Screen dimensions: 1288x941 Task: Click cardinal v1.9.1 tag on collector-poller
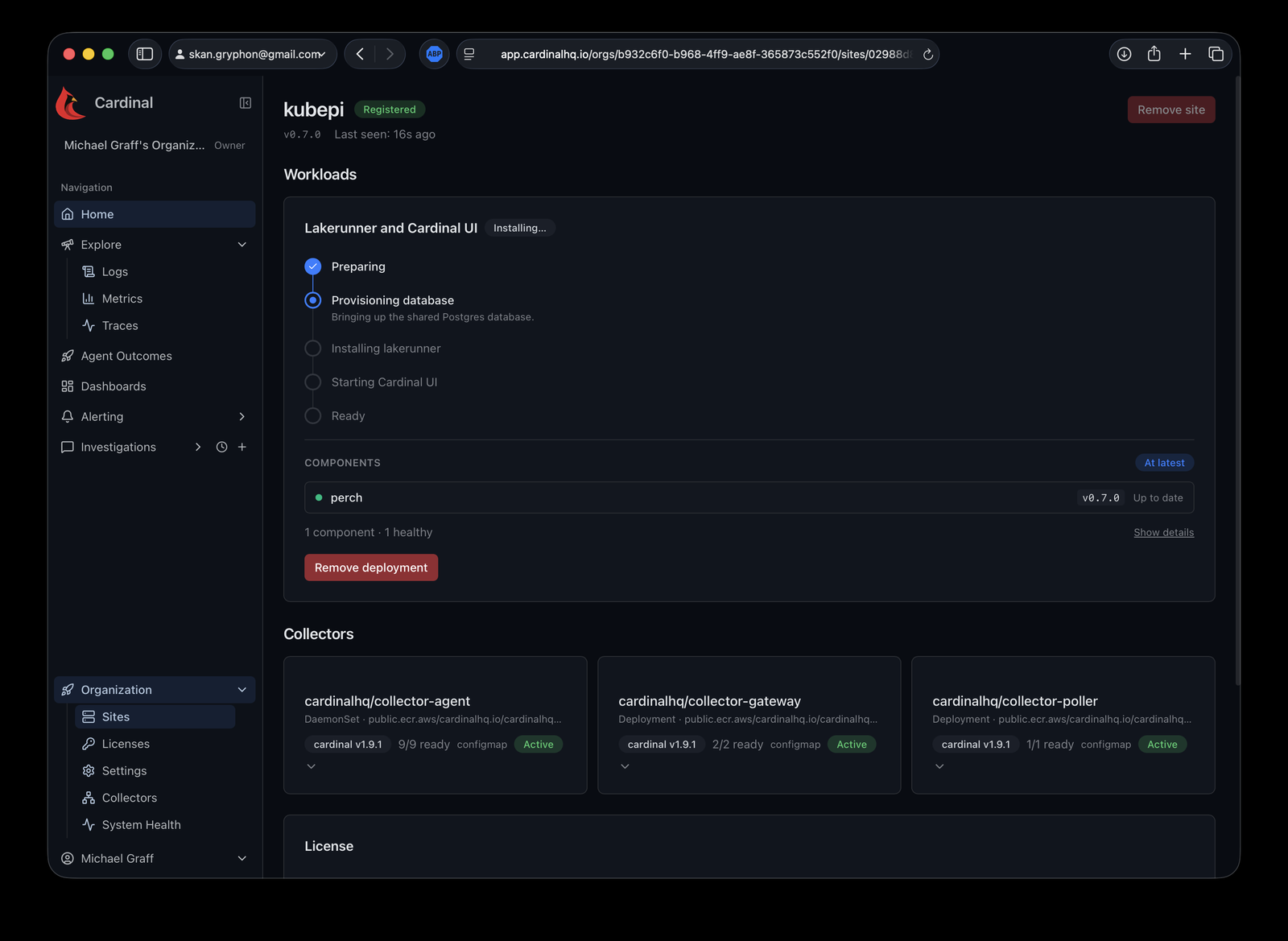[976, 745]
